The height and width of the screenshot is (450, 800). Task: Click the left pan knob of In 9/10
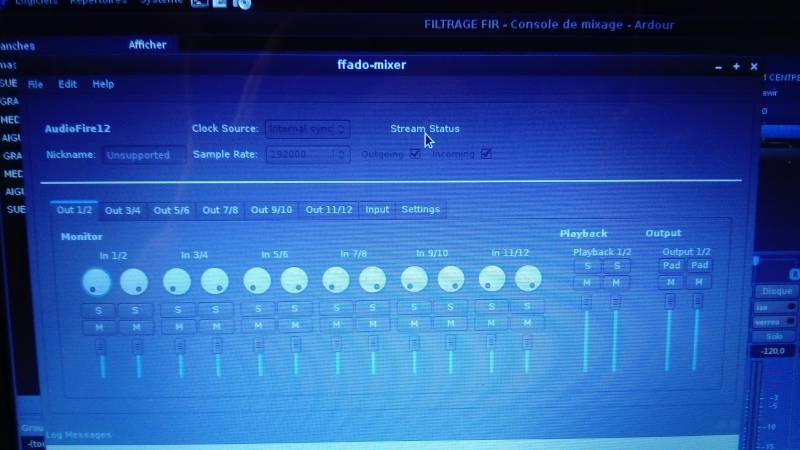414,279
